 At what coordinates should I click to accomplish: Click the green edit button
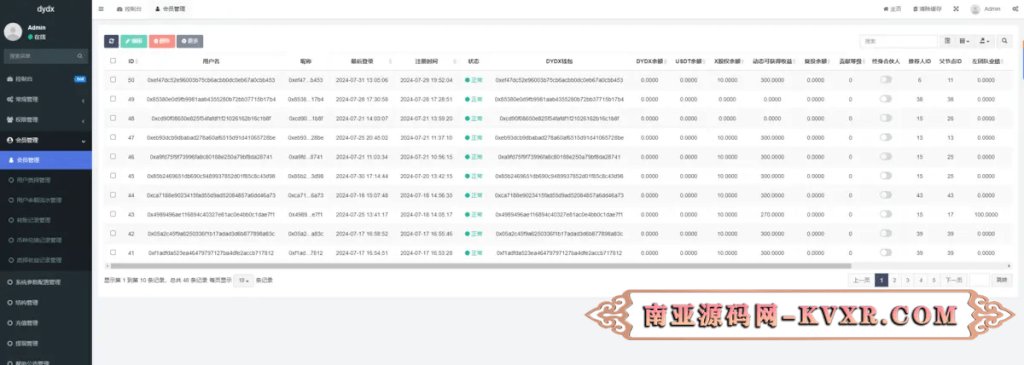[x=133, y=41]
